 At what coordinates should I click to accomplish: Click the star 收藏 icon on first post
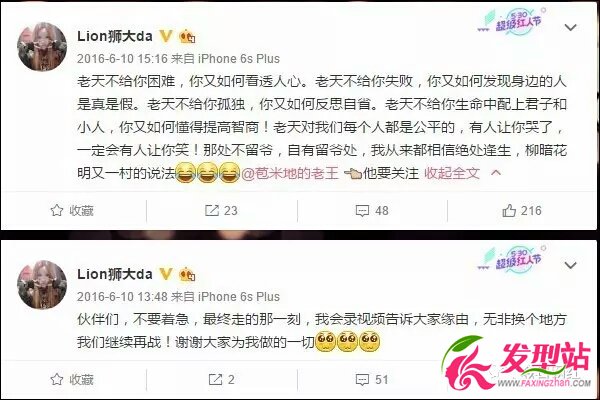pyautogui.click(x=57, y=211)
